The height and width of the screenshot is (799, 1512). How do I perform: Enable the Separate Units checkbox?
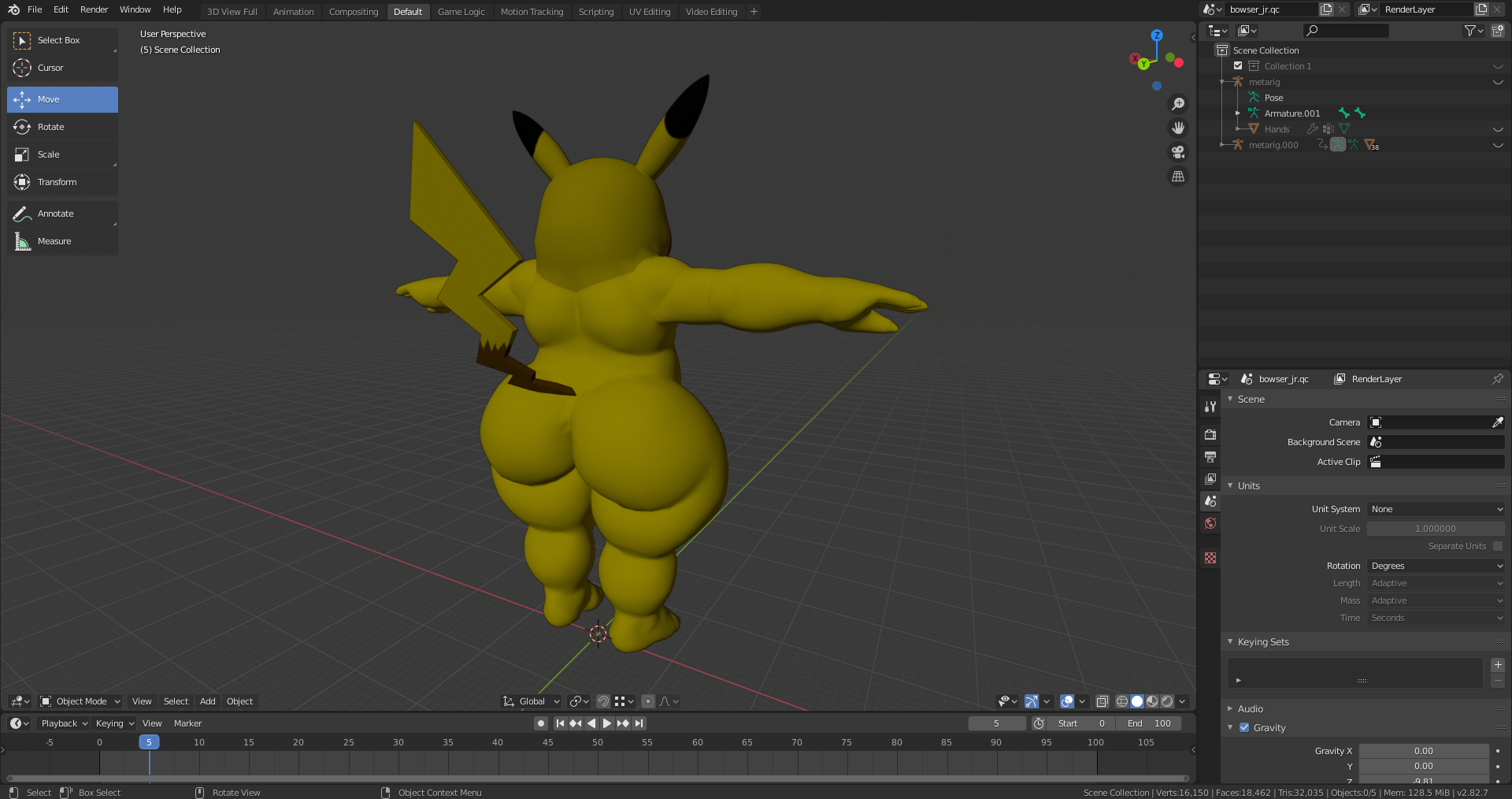pos(1498,546)
